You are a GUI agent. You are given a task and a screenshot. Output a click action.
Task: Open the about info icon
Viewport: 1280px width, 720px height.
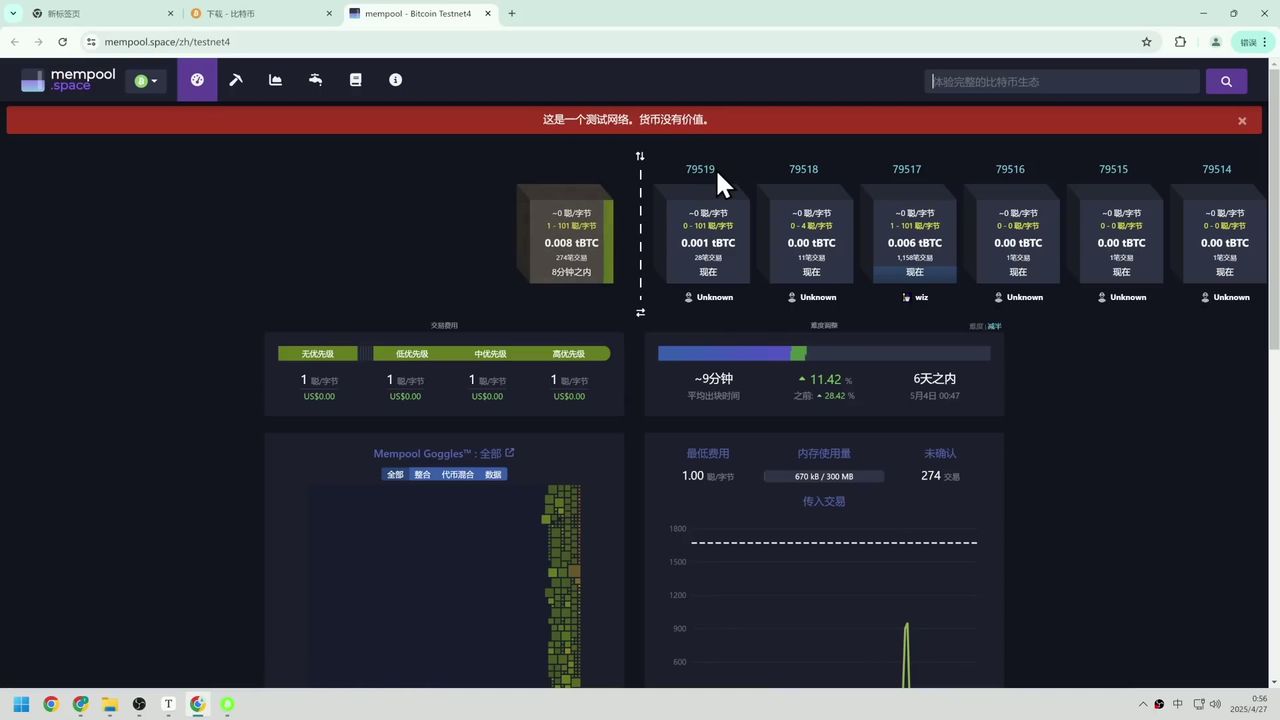(396, 80)
